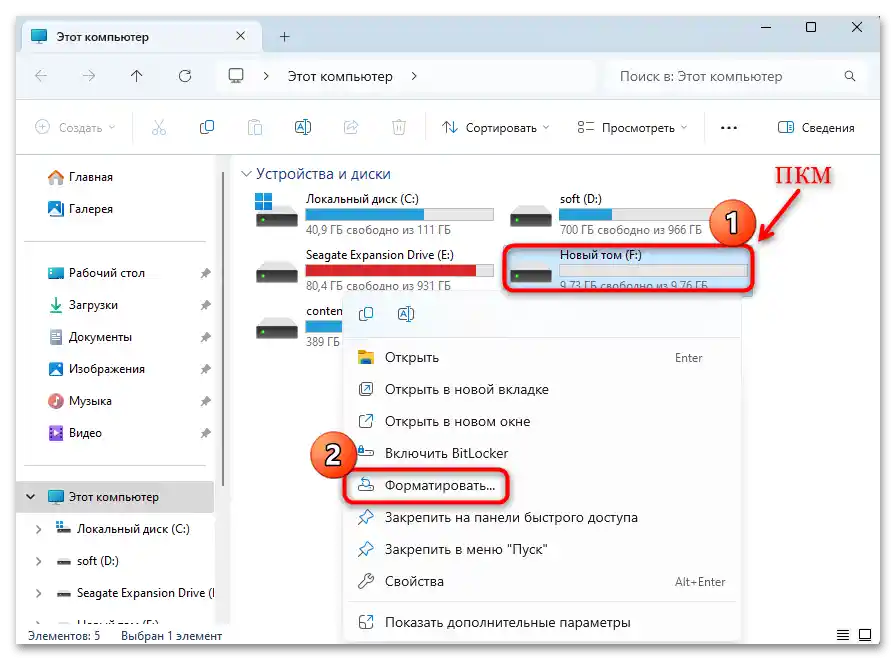Delete the selection with the trash icon
Screen dimensions: 896x660
click(x=399, y=127)
